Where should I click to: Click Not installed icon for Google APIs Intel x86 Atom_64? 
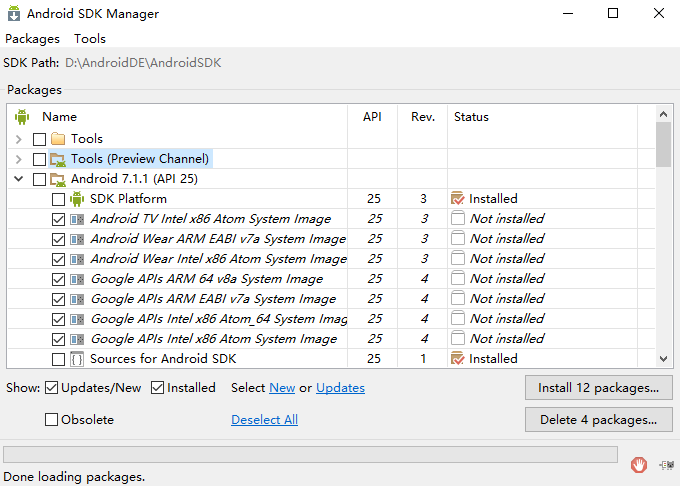(458, 318)
